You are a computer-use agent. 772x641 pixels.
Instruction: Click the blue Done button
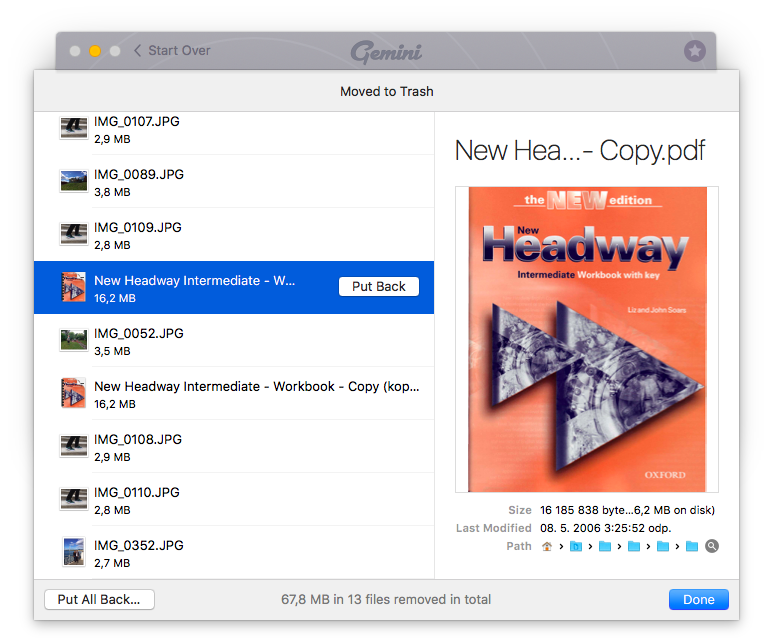tap(698, 599)
